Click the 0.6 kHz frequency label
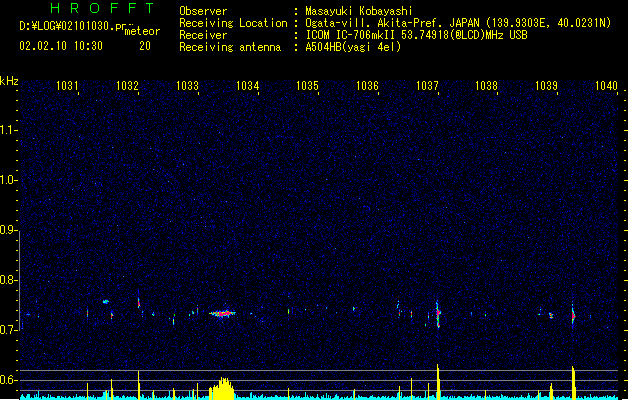 pyautogui.click(x=8, y=380)
